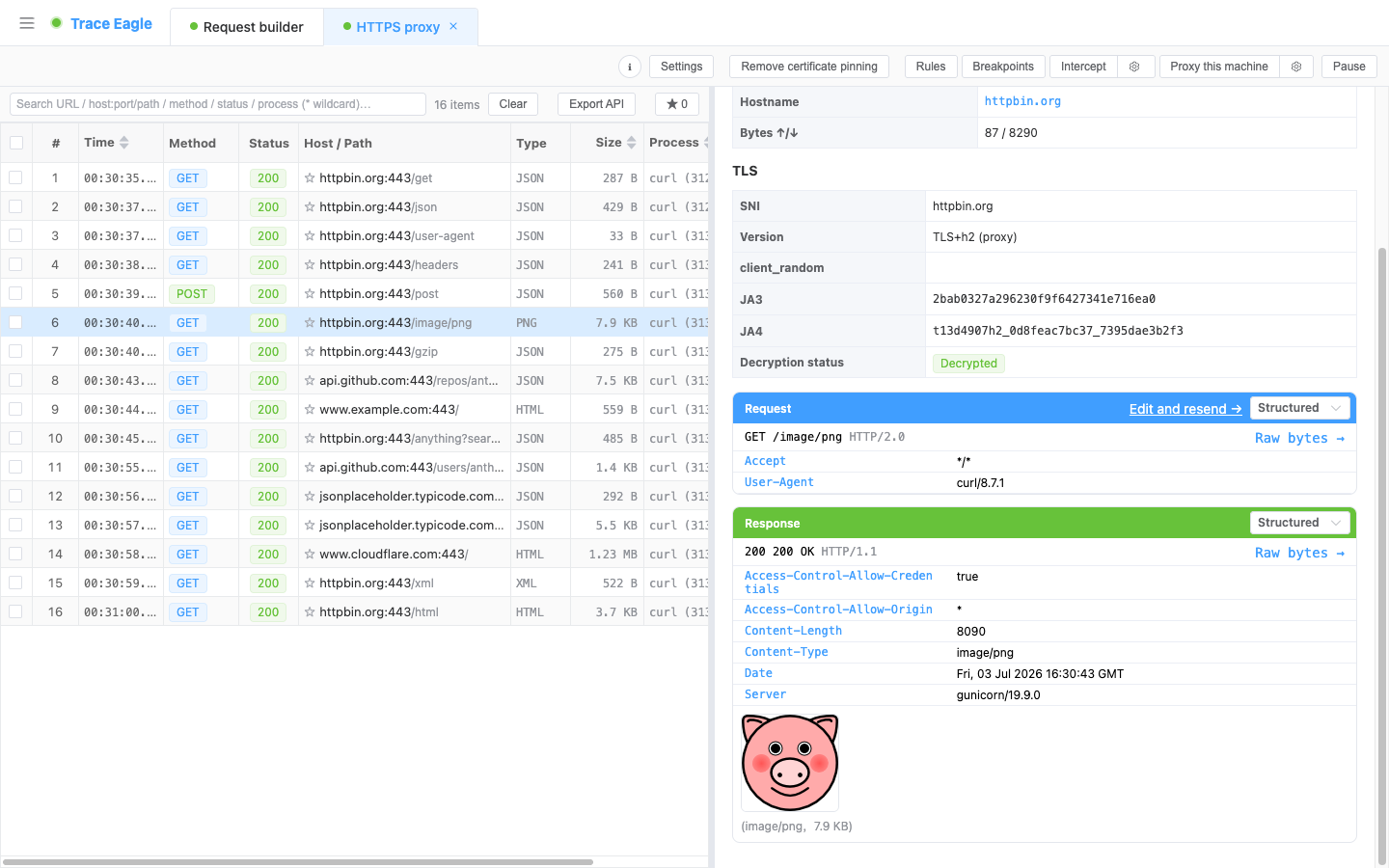
Task: View request Raw bytes
Action: [1299, 438]
